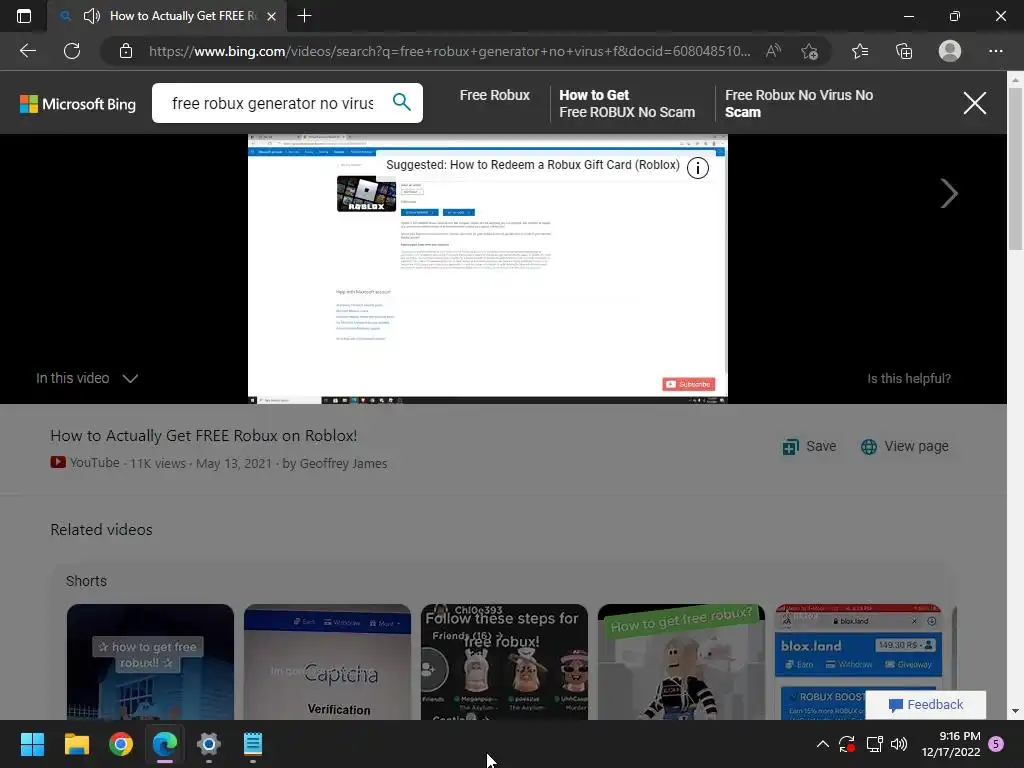Screen dimensions: 1024x768
Task: Go to next video with right chevron
Action: (949, 193)
